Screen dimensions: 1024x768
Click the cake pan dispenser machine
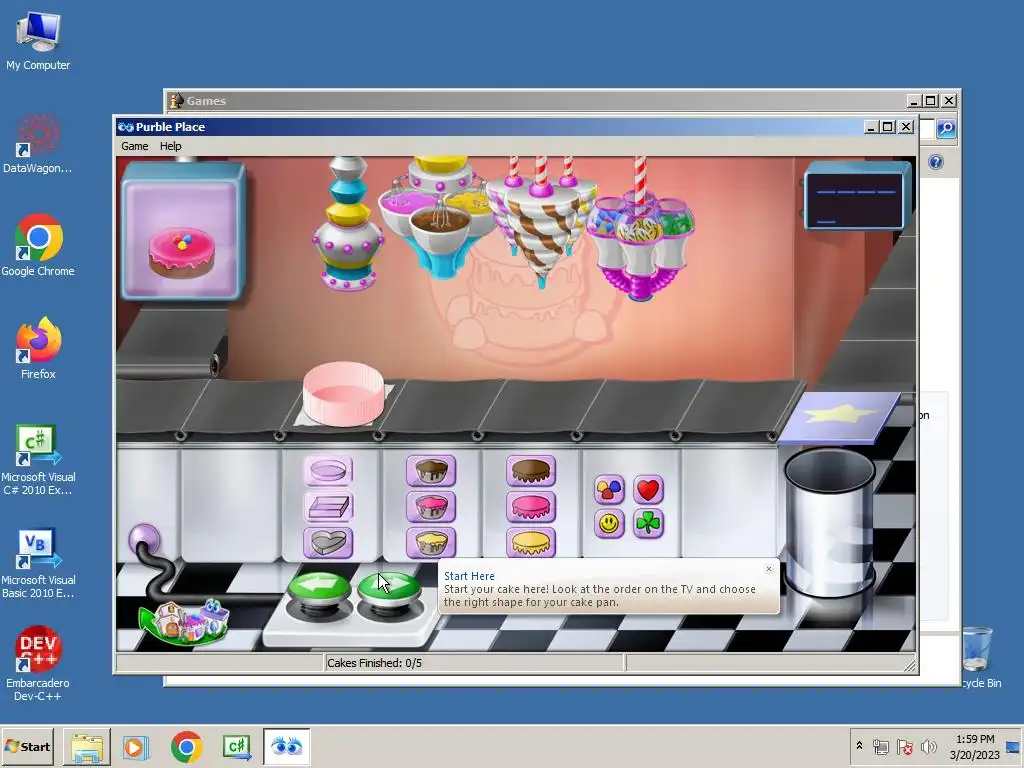(x=348, y=223)
